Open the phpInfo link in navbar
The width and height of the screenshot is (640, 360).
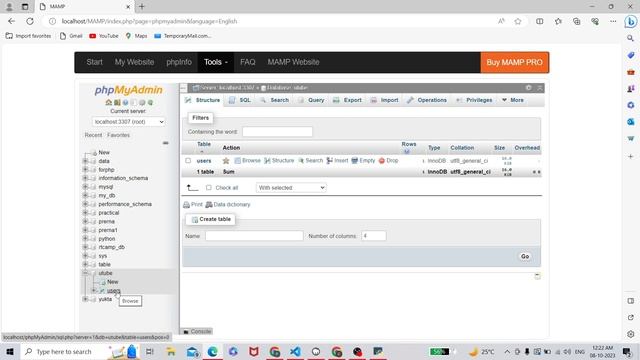tap(179, 62)
